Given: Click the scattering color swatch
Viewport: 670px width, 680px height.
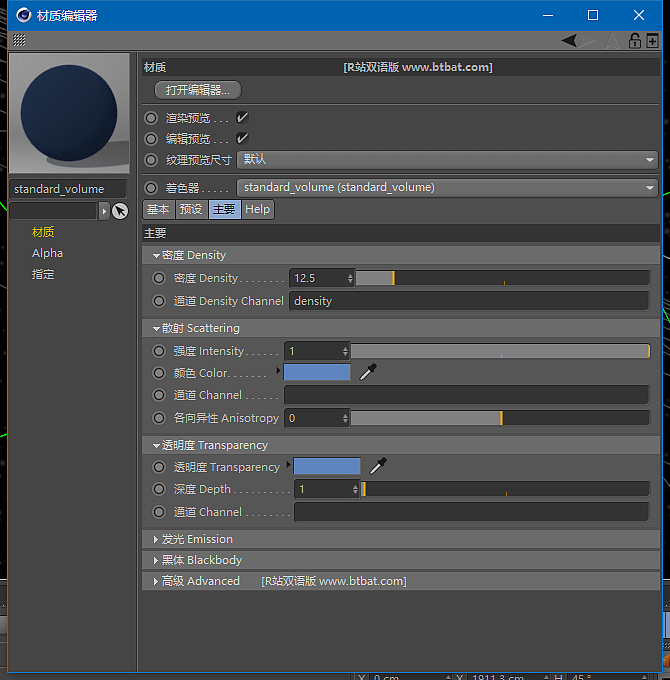Looking at the screenshot, I should click(x=317, y=372).
